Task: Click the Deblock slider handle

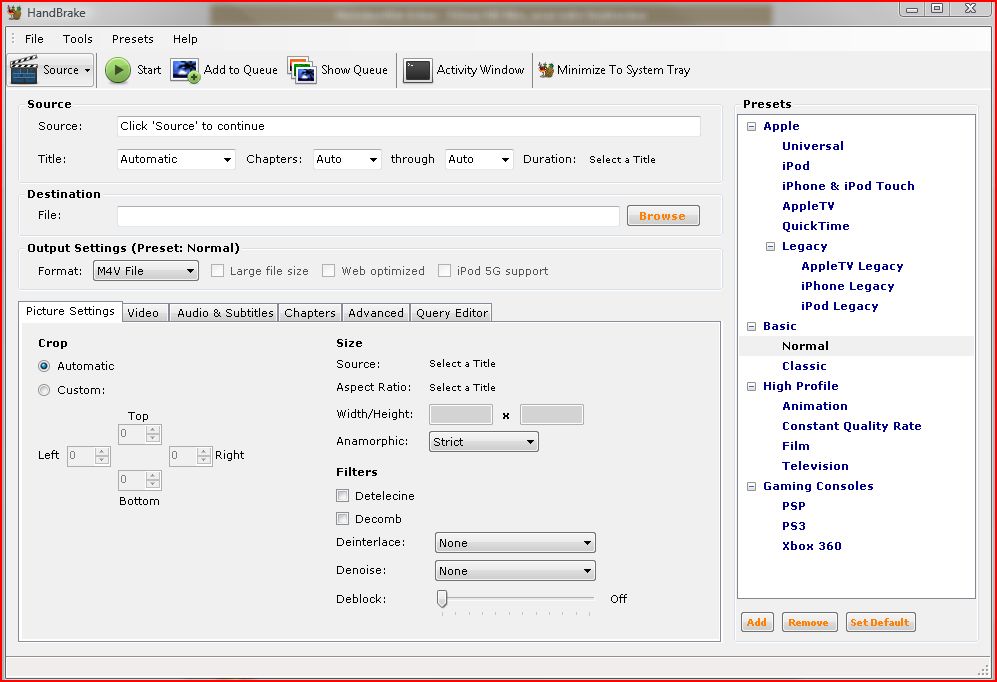Action: coord(442,599)
